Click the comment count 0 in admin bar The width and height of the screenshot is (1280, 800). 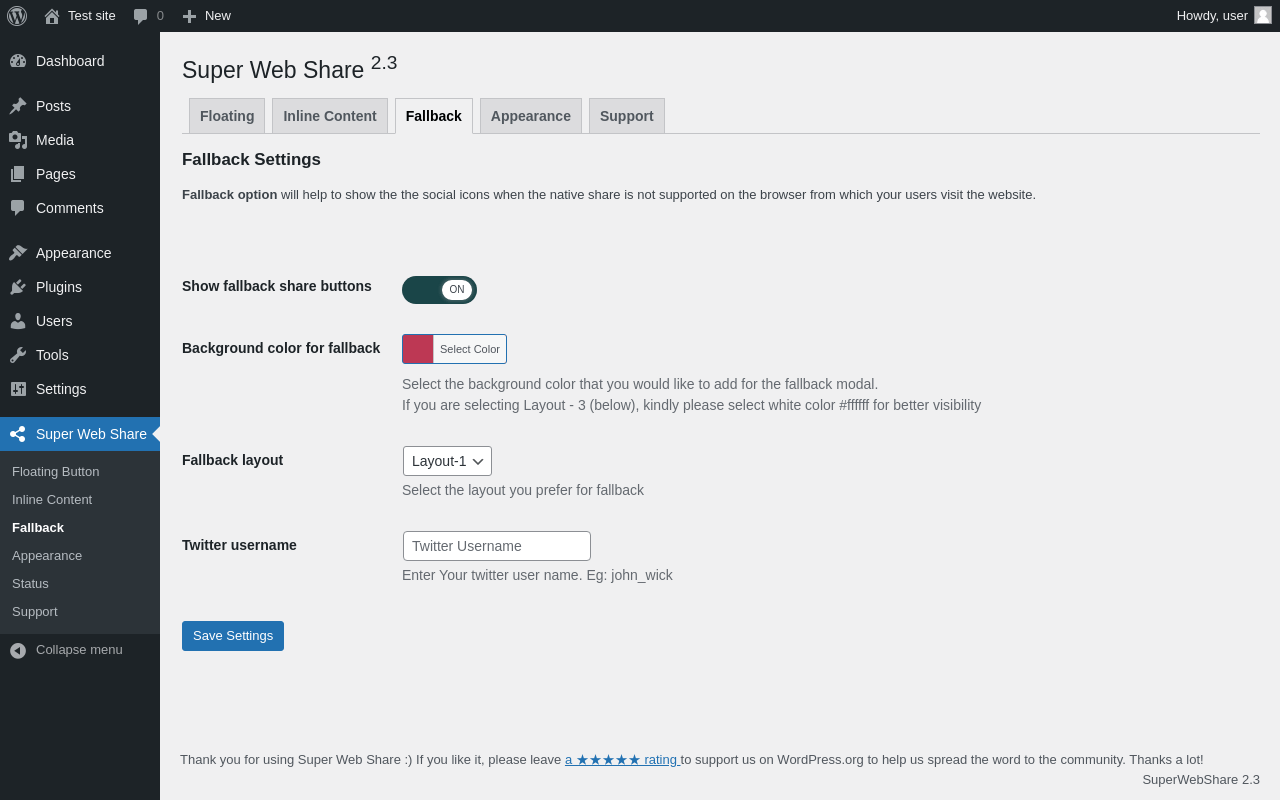[x=160, y=16]
